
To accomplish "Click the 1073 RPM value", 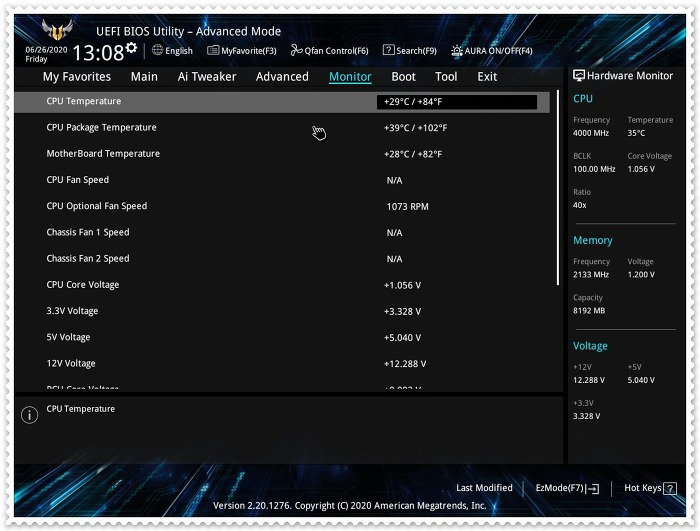I will pos(407,207).
